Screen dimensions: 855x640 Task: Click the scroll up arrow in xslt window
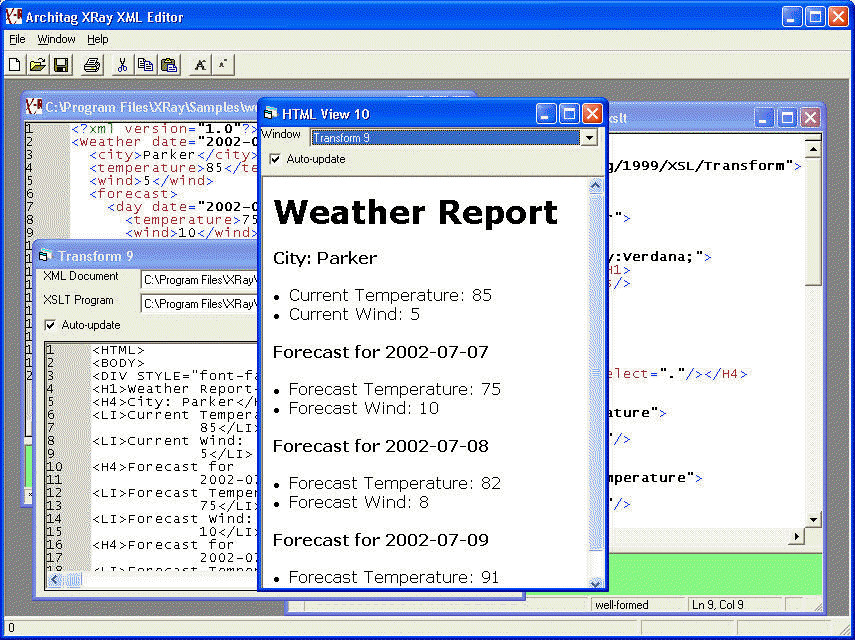(813, 149)
